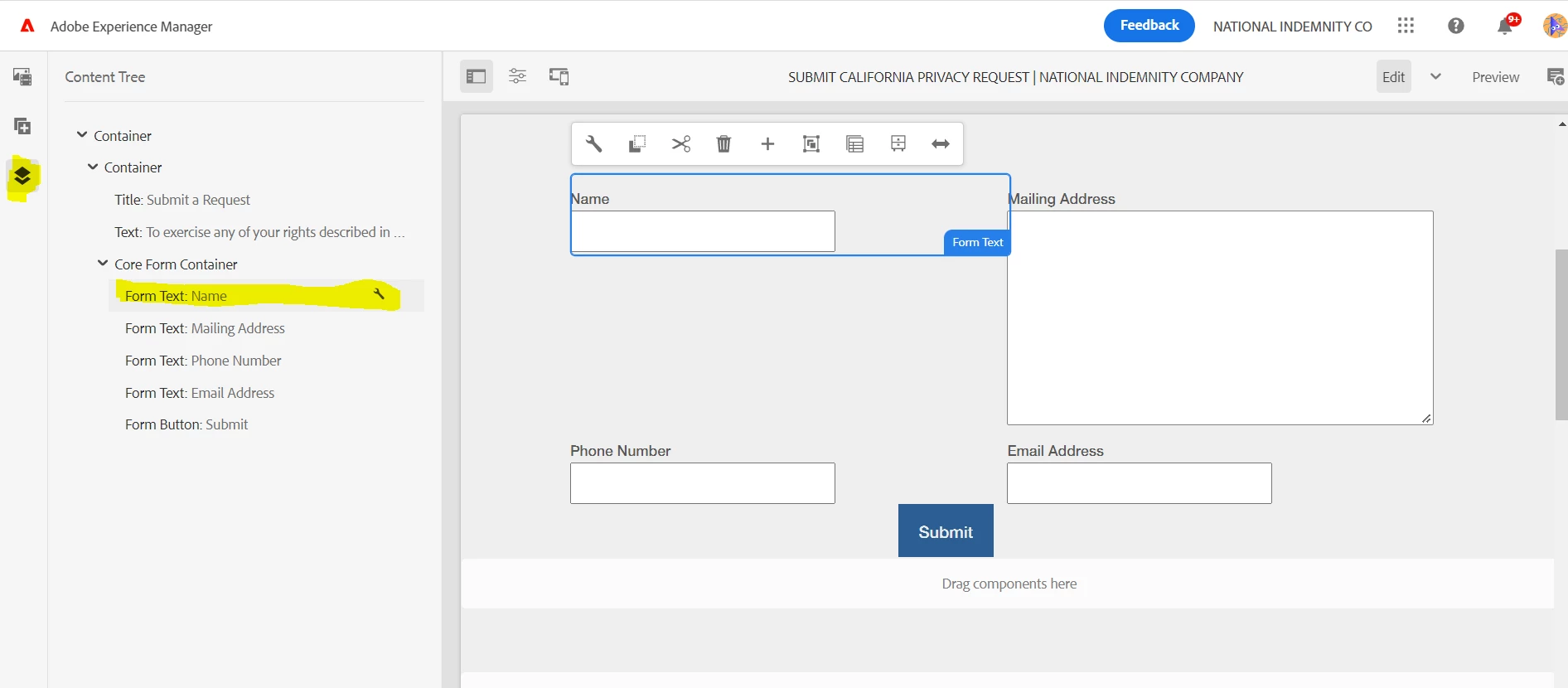Viewport: 1568px width, 688px height.
Task: Open notifications bell icon
Action: pyautogui.click(x=1506, y=26)
